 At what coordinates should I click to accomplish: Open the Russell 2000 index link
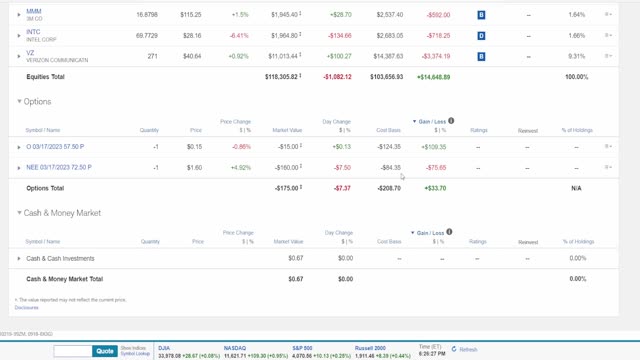(x=370, y=348)
